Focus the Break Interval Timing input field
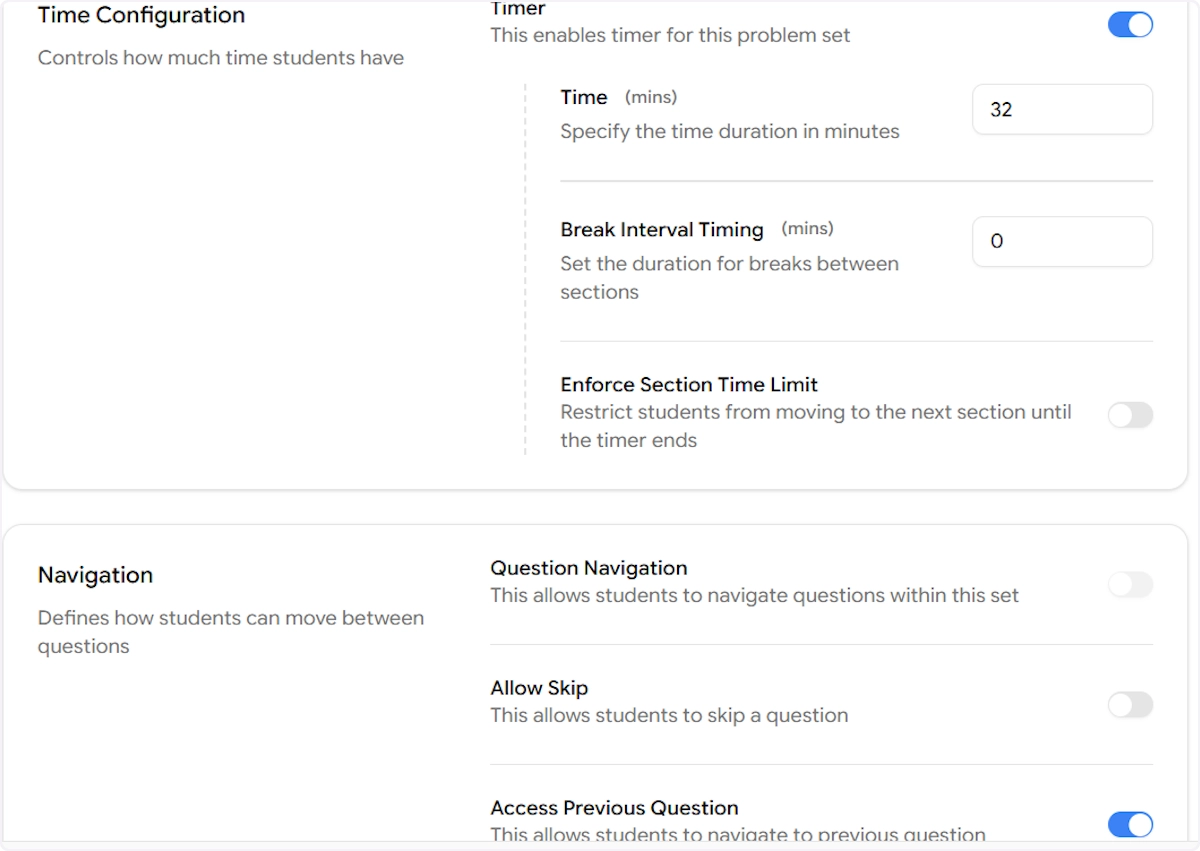Viewport: 1200px width, 851px height. (x=1061, y=242)
